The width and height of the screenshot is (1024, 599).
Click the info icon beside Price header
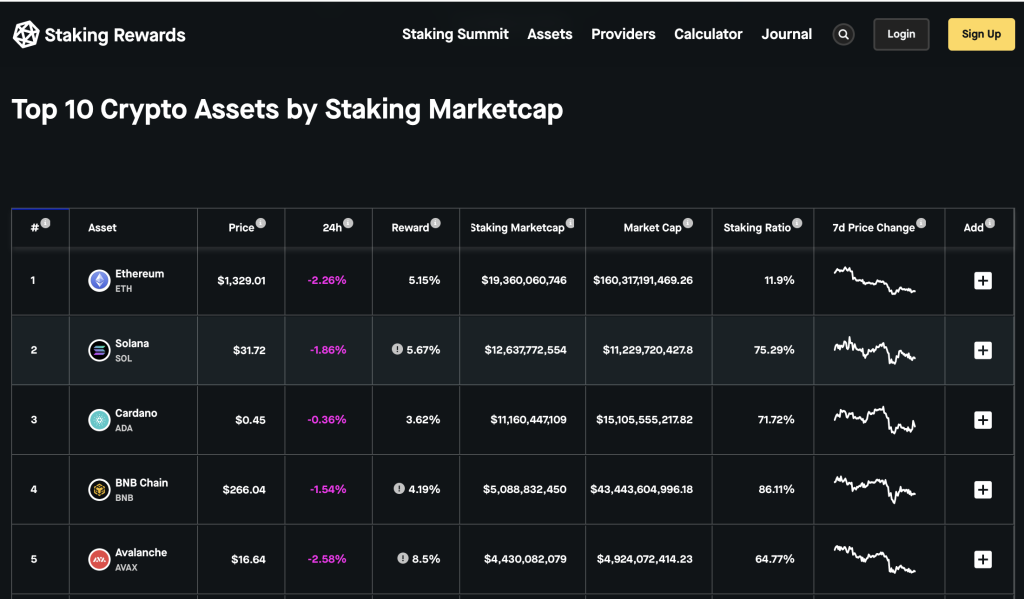[x=261, y=223]
